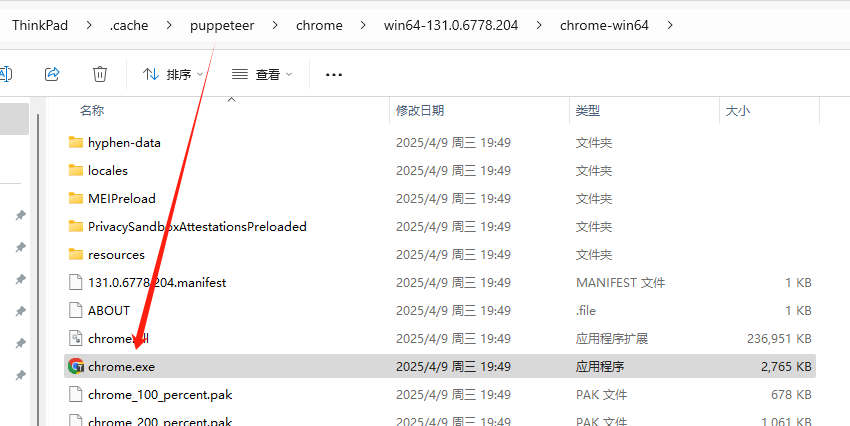Expand chevron after puppeteer breadcrumb

point(275,25)
